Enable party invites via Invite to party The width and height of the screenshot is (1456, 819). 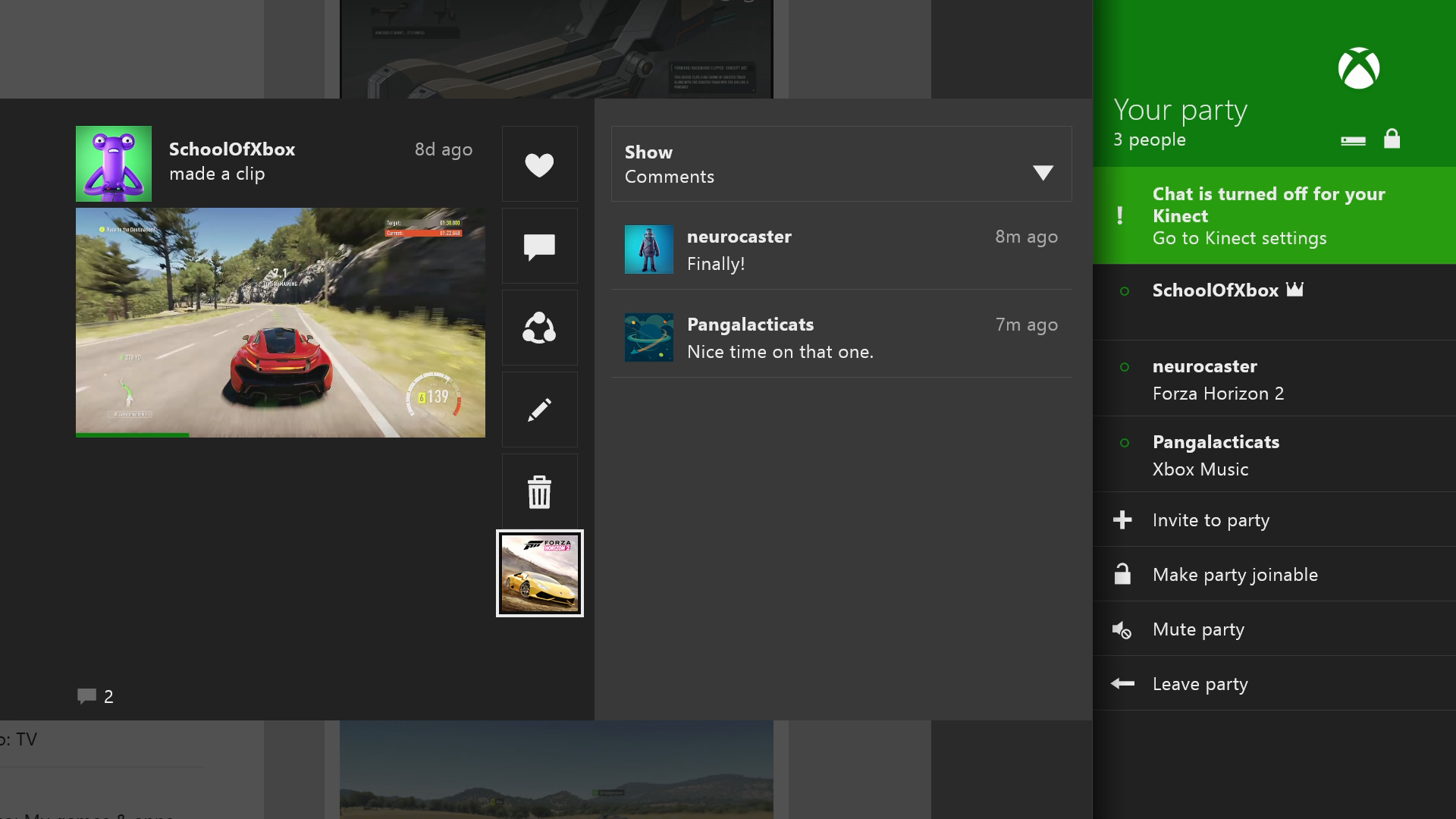[1211, 520]
